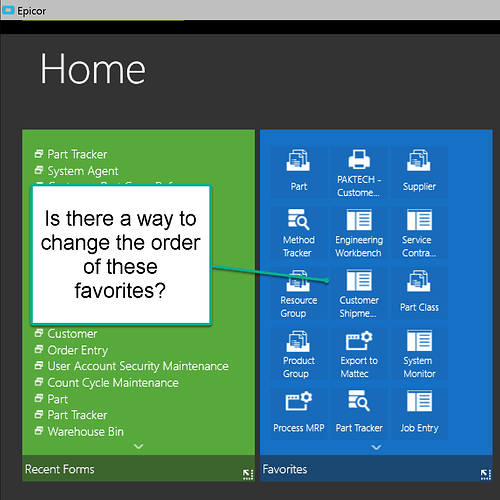
Task: Show more recent forms using the down chevron
Action: click(x=138, y=446)
